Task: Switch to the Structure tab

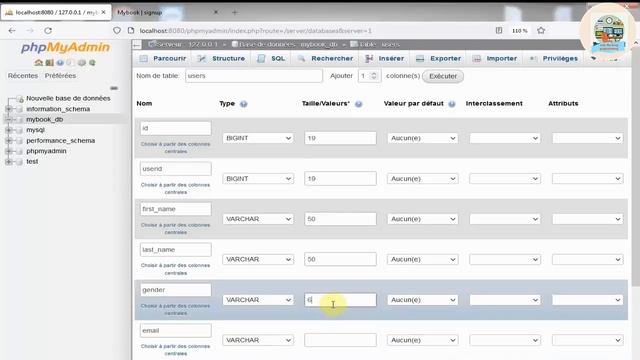Action: pyautogui.click(x=222, y=58)
